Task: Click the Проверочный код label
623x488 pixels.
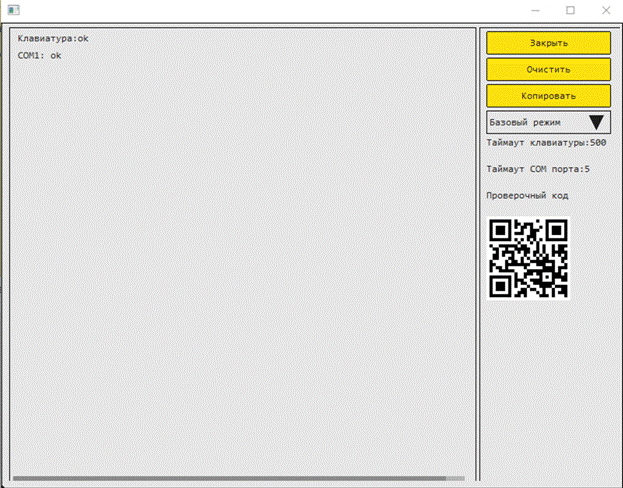Action: click(x=527, y=195)
